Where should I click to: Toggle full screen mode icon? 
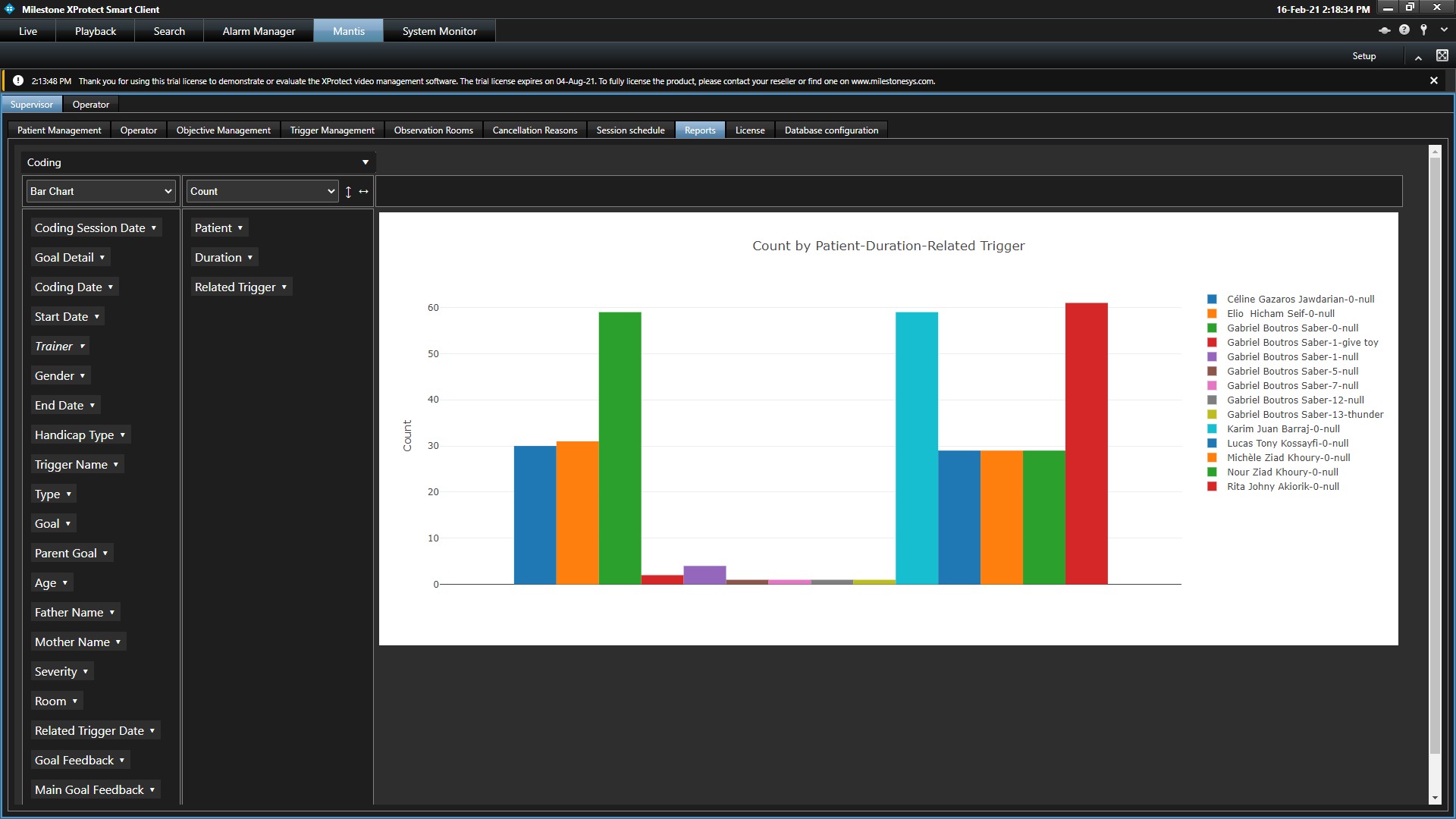1442,55
